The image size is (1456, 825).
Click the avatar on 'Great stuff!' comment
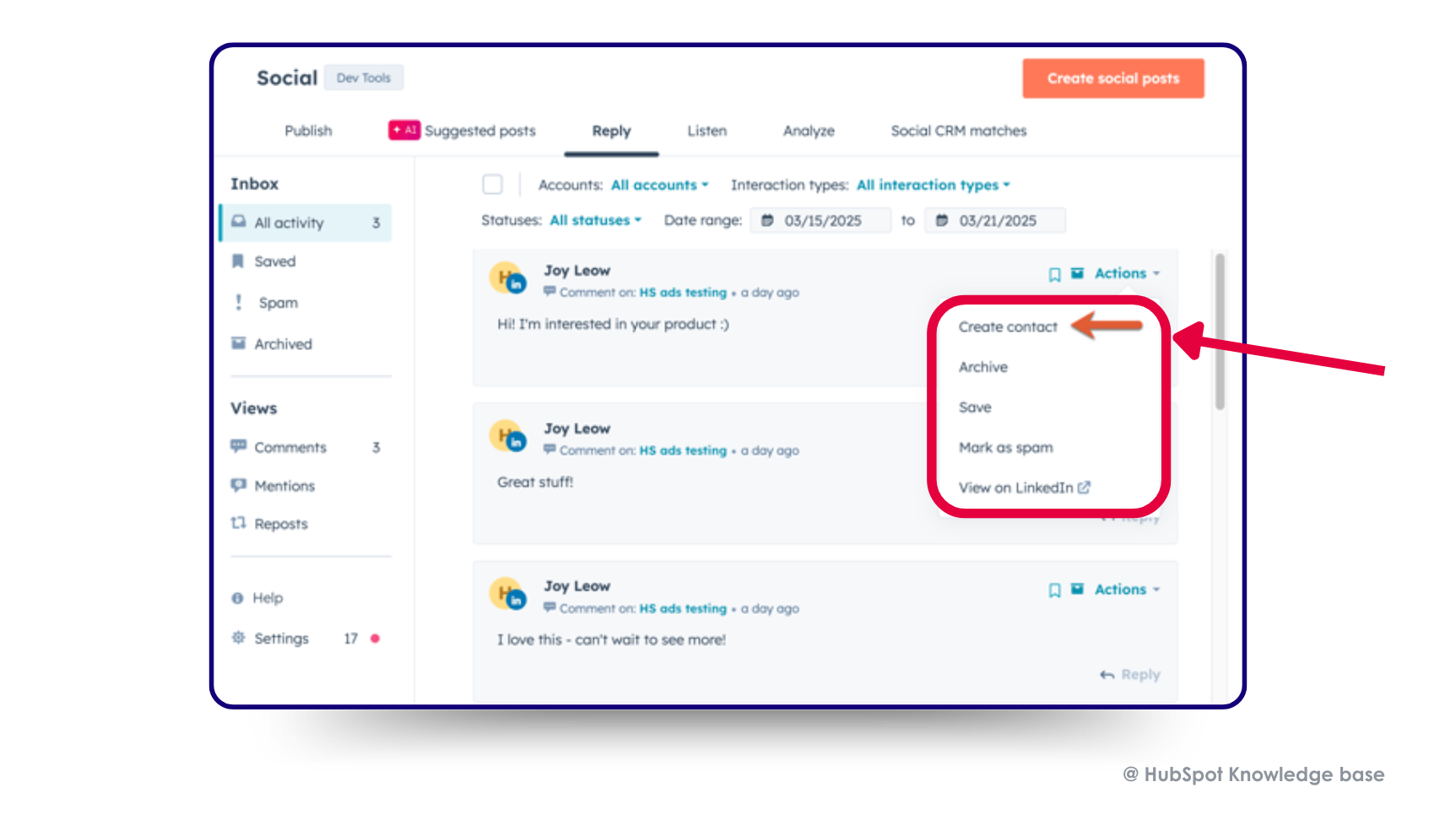pos(507,436)
